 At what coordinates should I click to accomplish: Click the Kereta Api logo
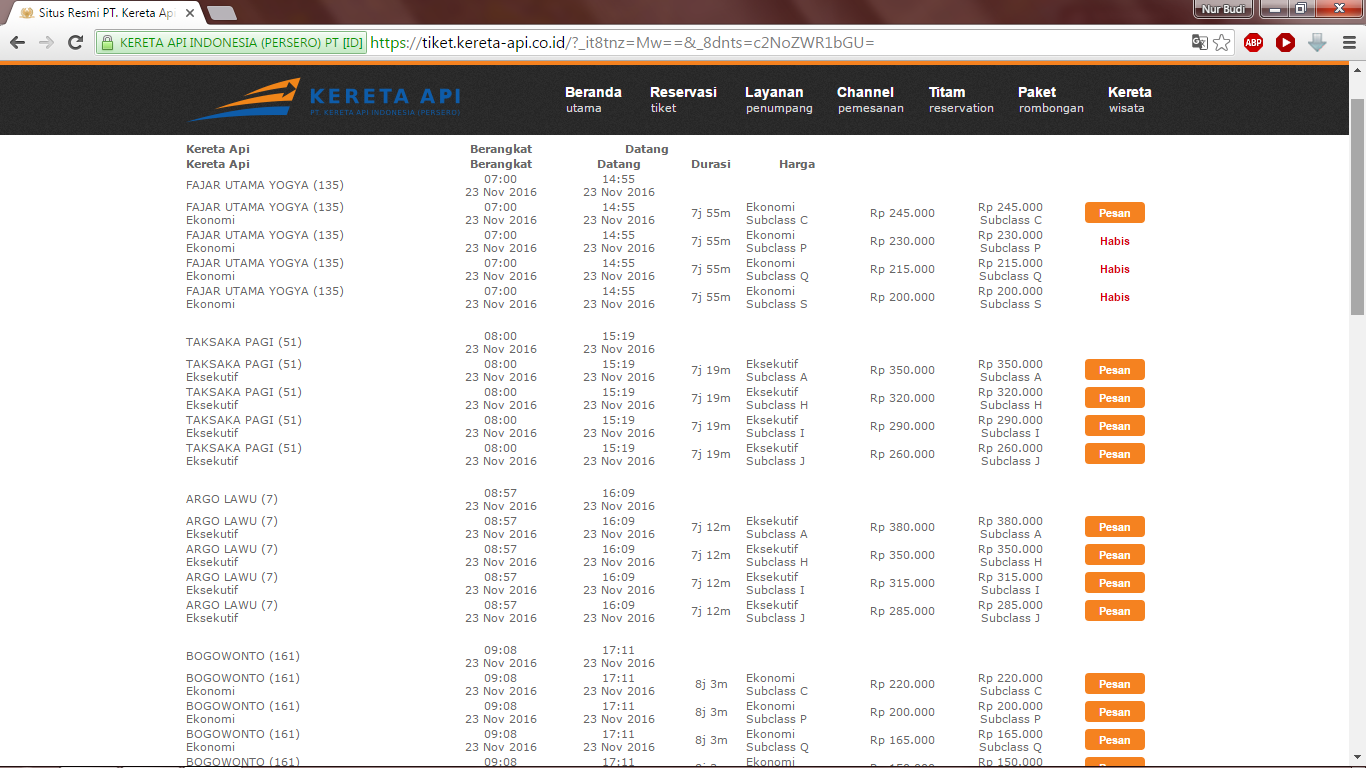tap(325, 100)
